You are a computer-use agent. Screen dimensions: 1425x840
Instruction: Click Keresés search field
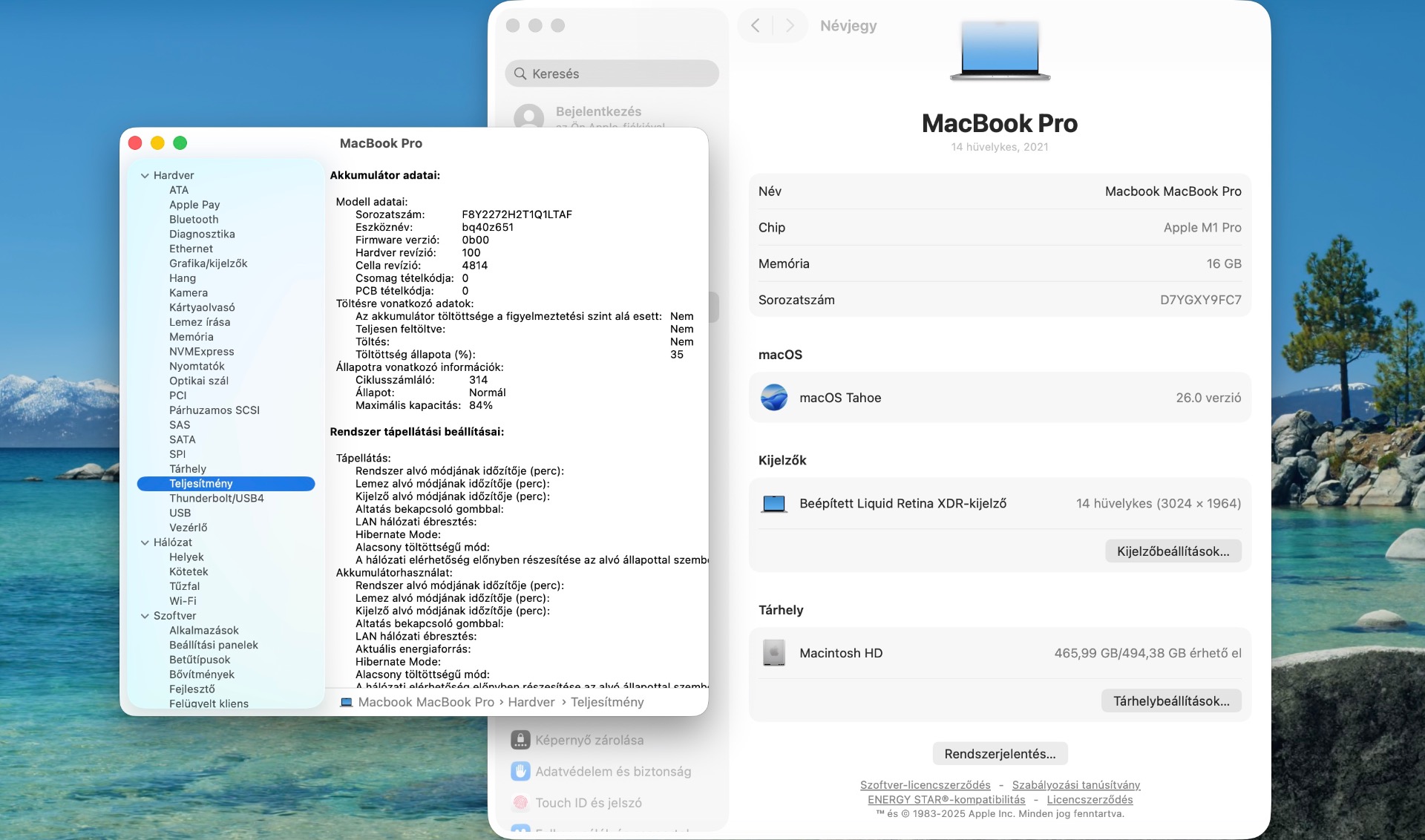(x=612, y=73)
